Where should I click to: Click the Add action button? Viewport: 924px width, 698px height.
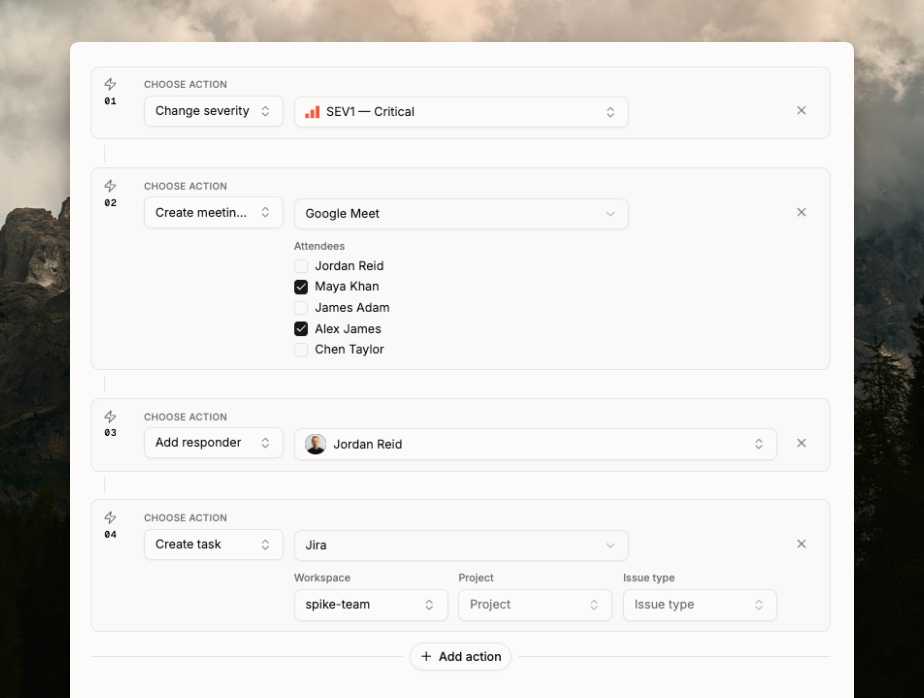pos(460,656)
